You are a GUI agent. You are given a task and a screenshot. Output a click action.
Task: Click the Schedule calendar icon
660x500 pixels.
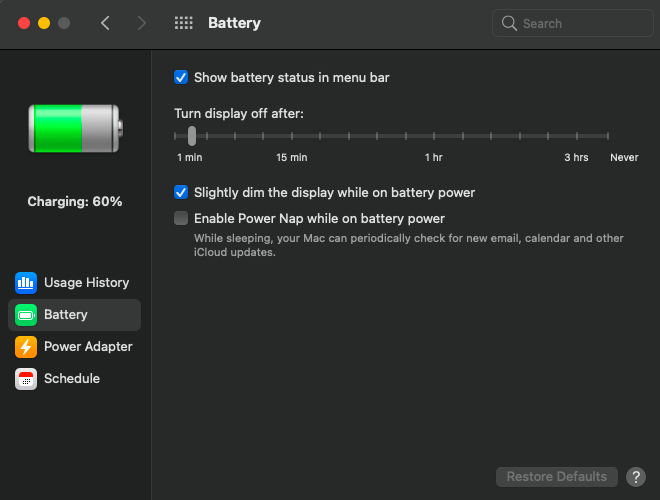pyautogui.click(x=26, y=379)
